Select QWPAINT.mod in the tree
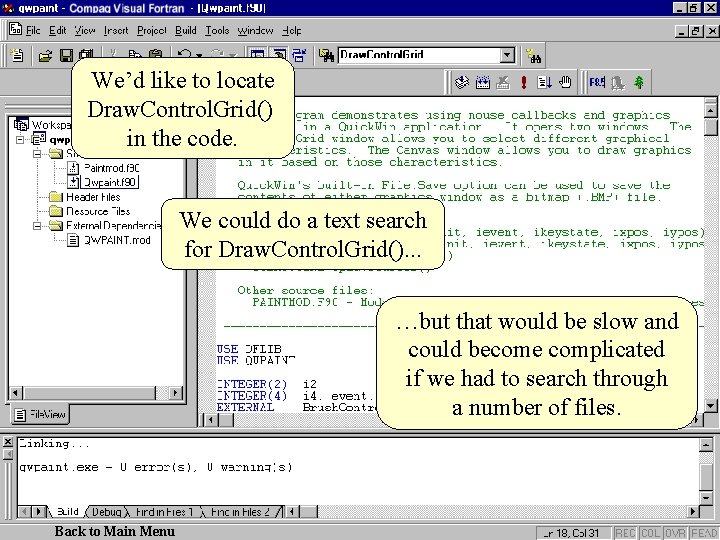The image size is (720, 540). (x=117, y=240)
